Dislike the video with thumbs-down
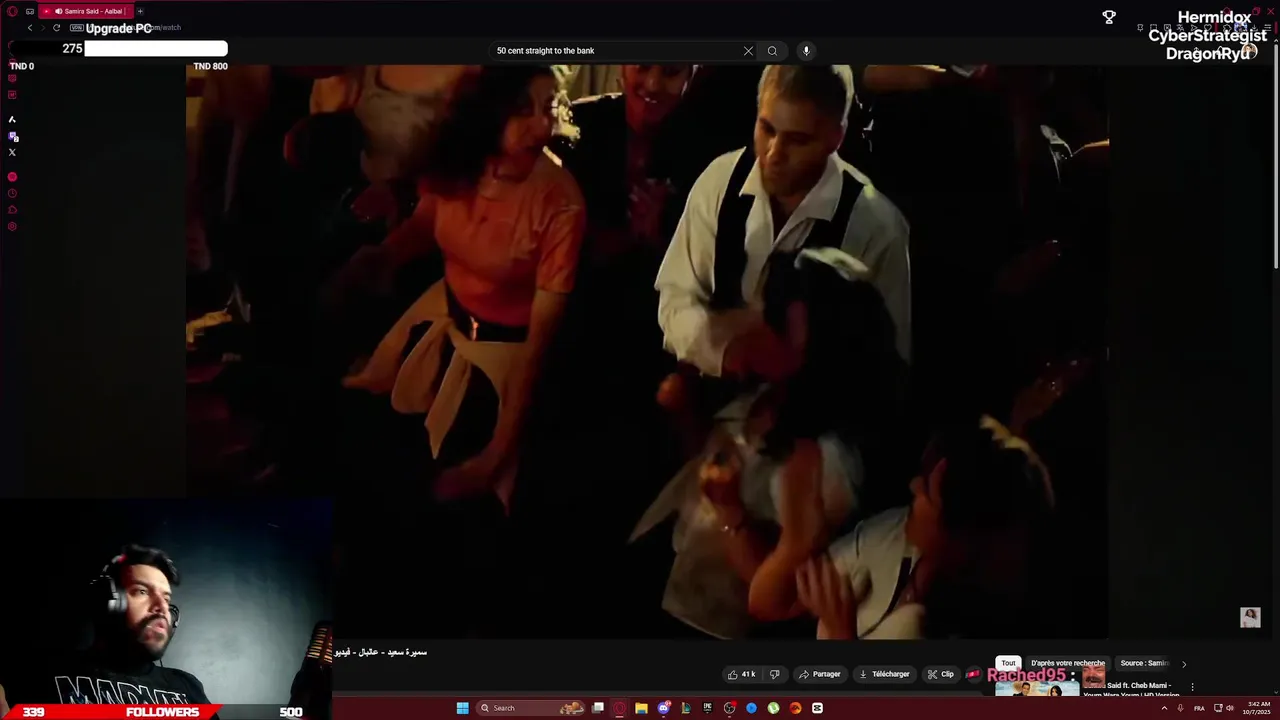Viewport: 1280px width, 720px height. point(774,674)
